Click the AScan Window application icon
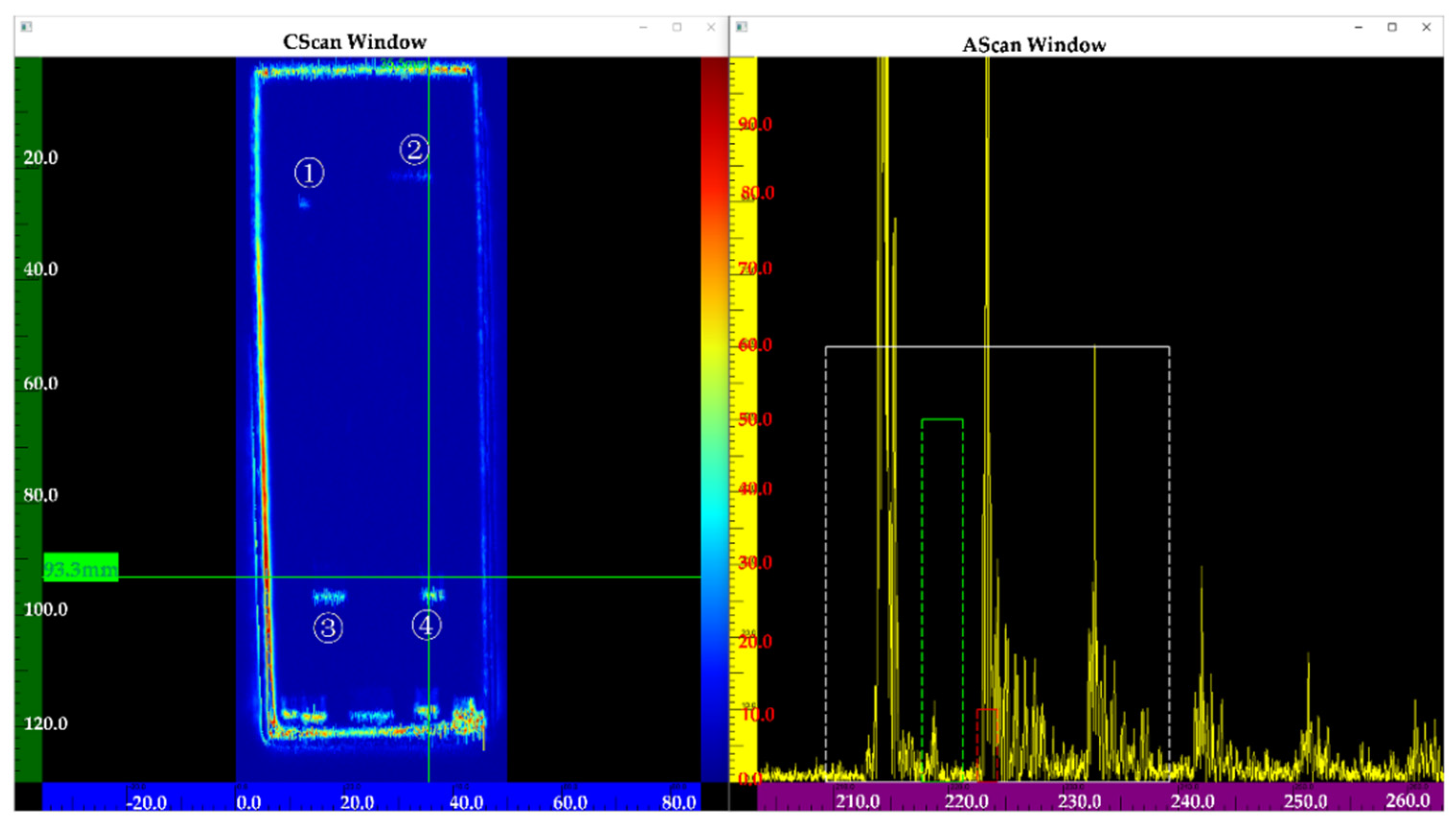 click(x=741, y=27)
